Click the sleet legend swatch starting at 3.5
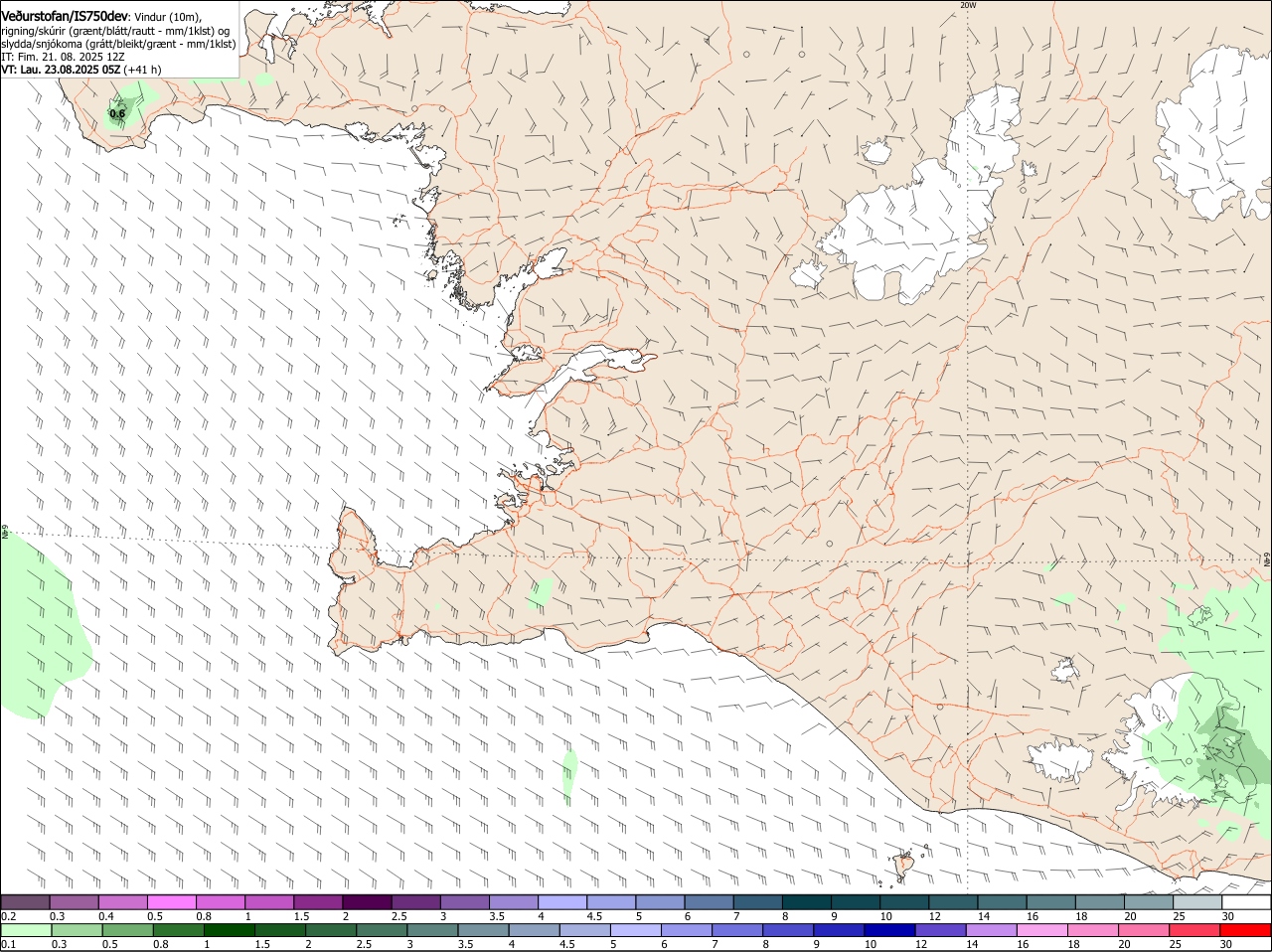Viewport: 1272px width, 952px height. click(x=513, y=902)
